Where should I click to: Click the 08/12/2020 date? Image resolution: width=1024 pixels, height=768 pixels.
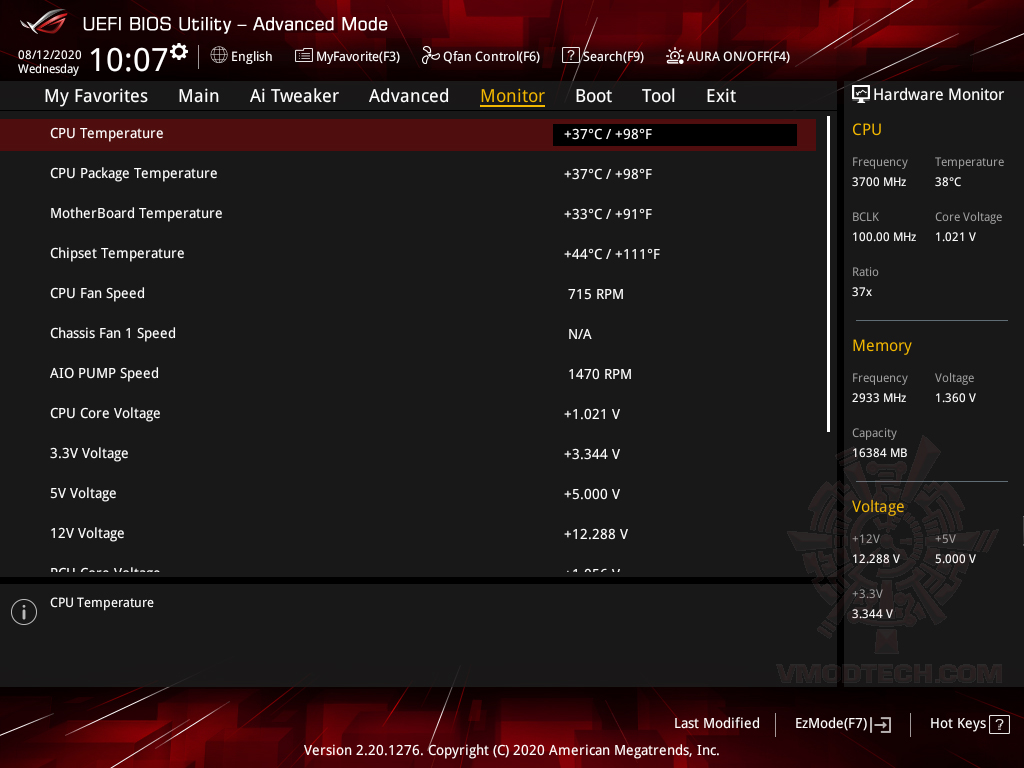[49, 54]
